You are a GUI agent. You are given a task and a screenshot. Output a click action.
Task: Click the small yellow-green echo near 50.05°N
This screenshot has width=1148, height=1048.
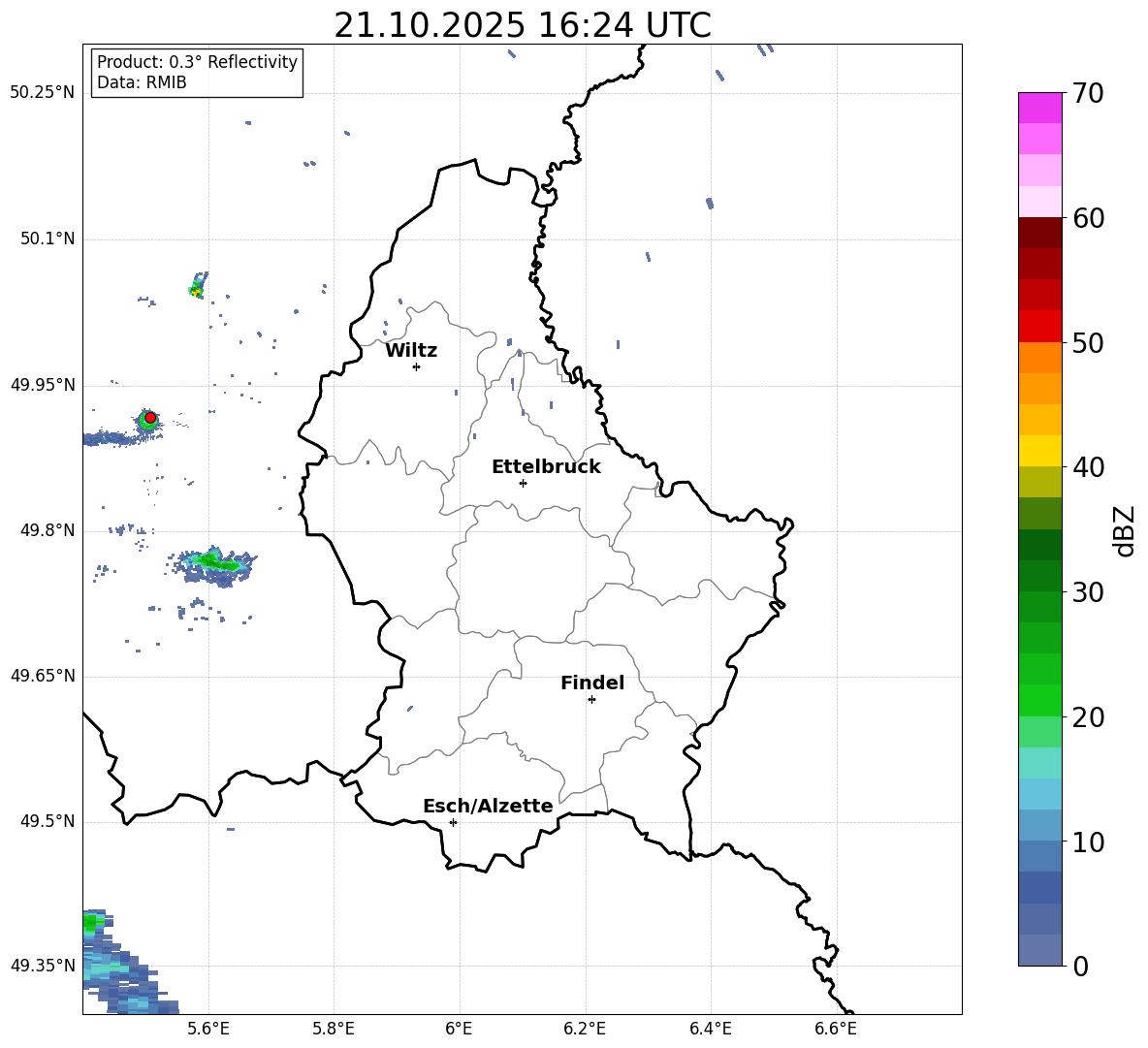point(198,285)
